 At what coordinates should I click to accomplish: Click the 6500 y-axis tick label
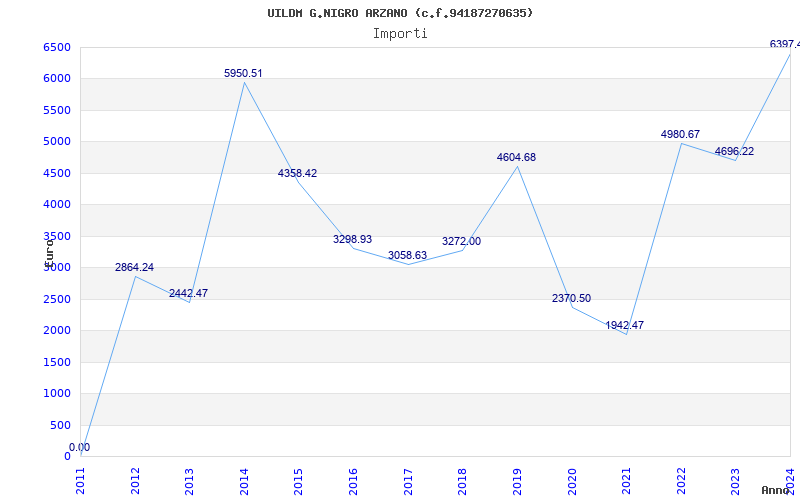click(57, 47)
